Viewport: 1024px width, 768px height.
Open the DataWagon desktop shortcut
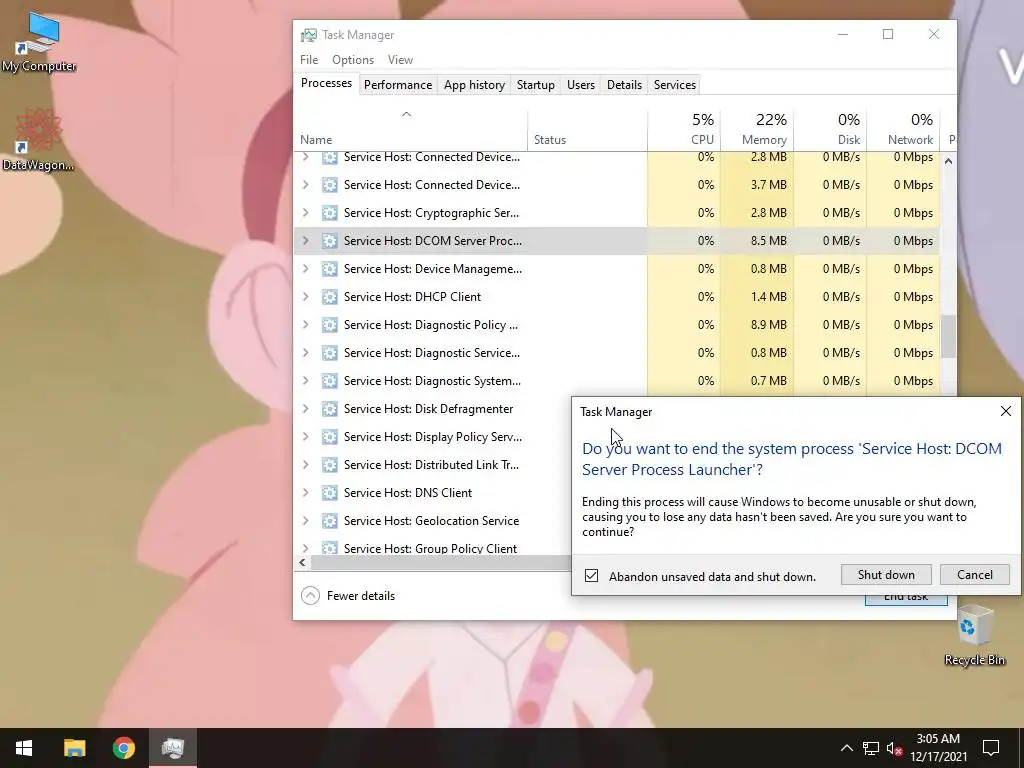pyautogui.click(x=38, y=140)
